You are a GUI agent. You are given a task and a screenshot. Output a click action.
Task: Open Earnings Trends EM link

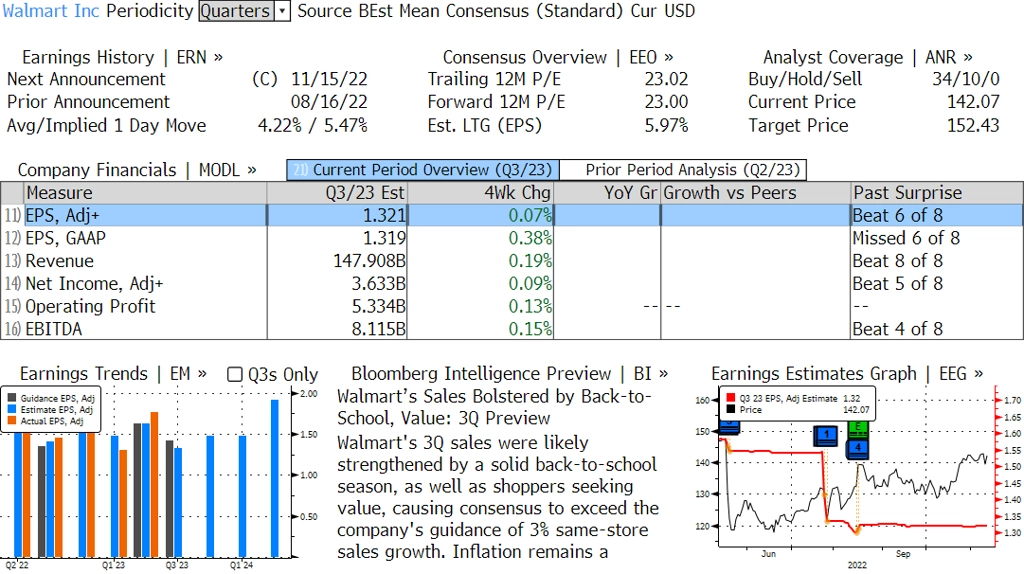pos(113,374)
